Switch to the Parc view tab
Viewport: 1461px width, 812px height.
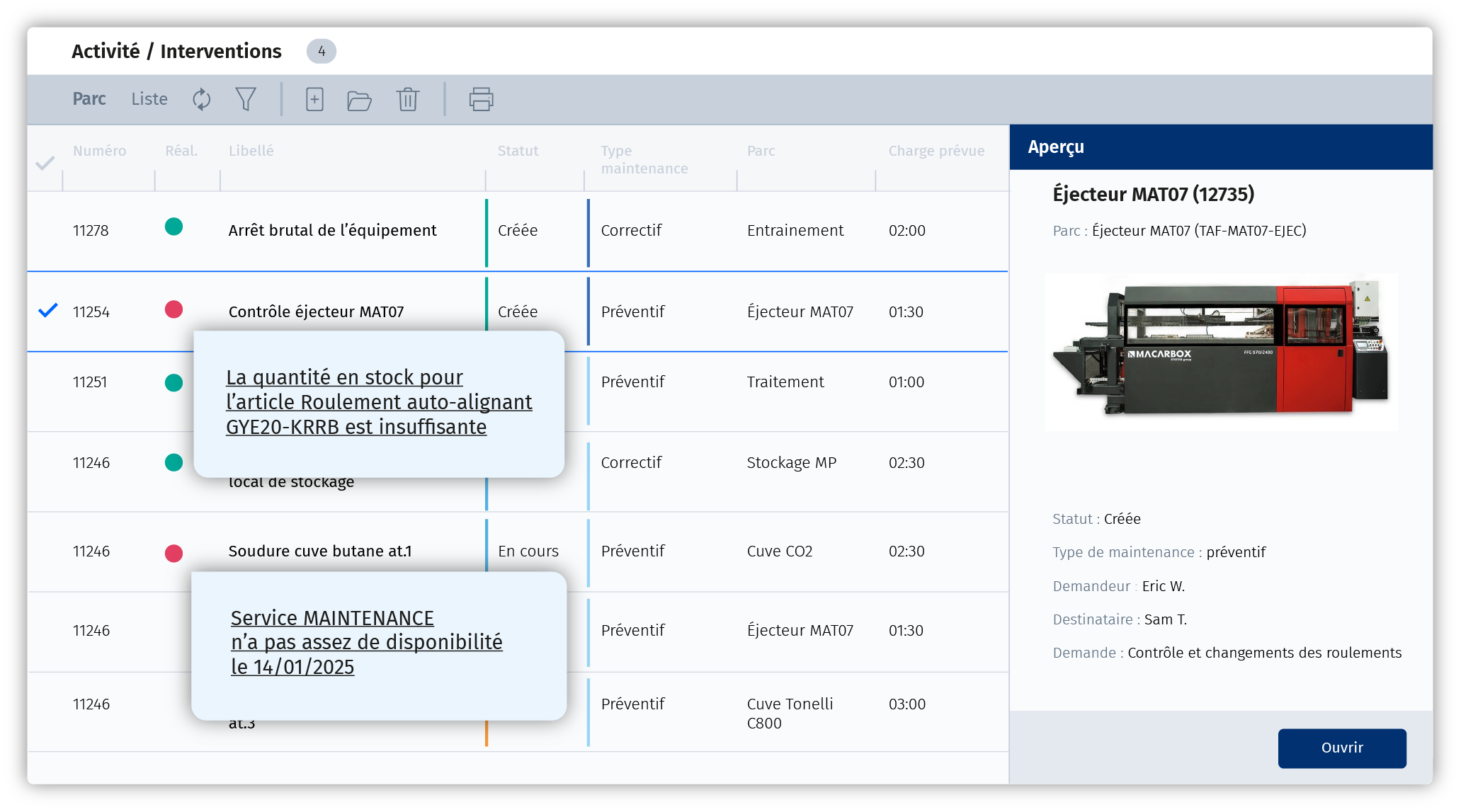pyautogui.click(x=89, y=99)
